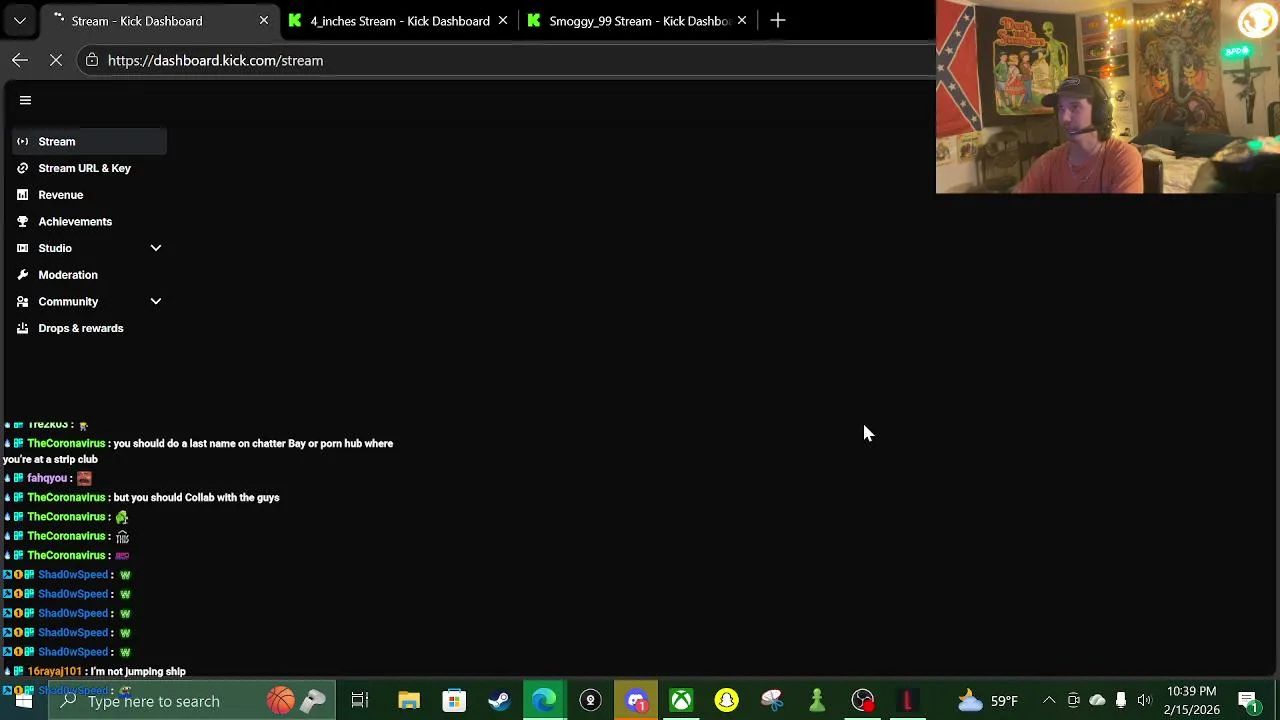Switch to the 4_inches Stream tab
Viewport: 1280px width, 720px height.
coord(398,21)
